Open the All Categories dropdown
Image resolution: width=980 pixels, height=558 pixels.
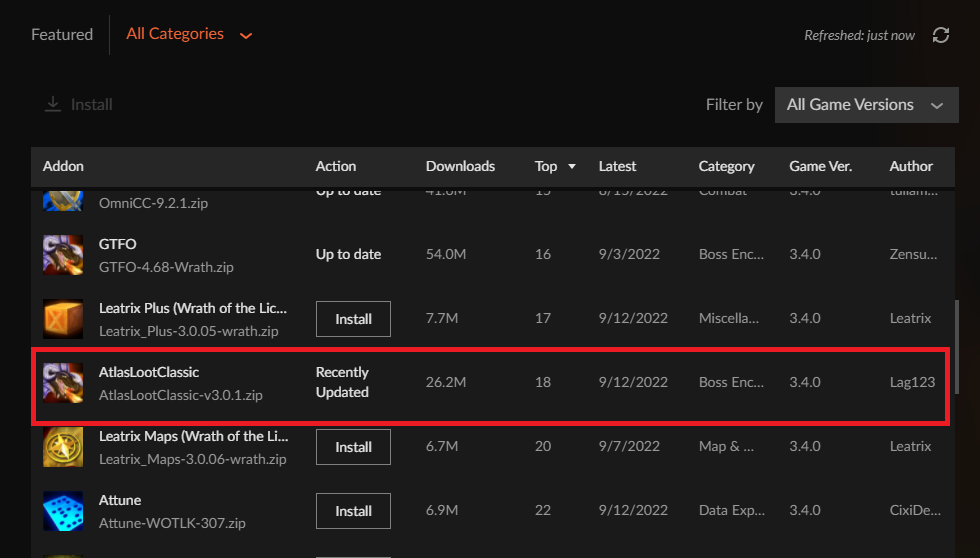(189, 34)
